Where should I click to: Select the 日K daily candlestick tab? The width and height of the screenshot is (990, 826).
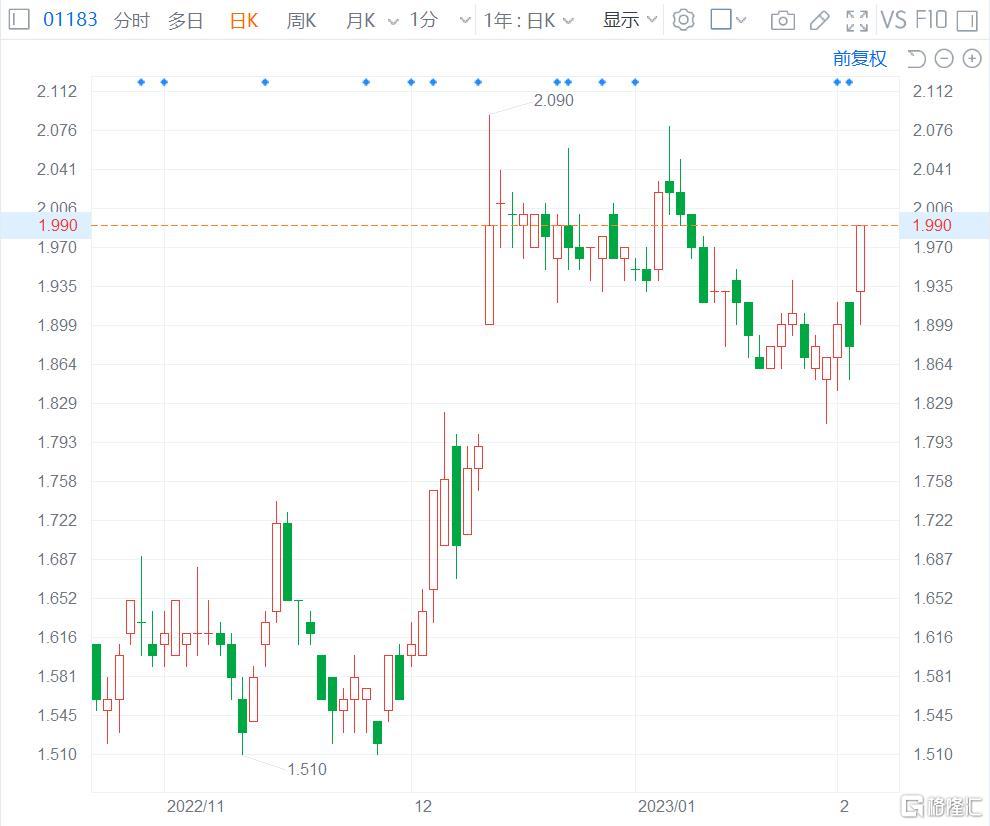pyautogui.click(x=244, y=21)
